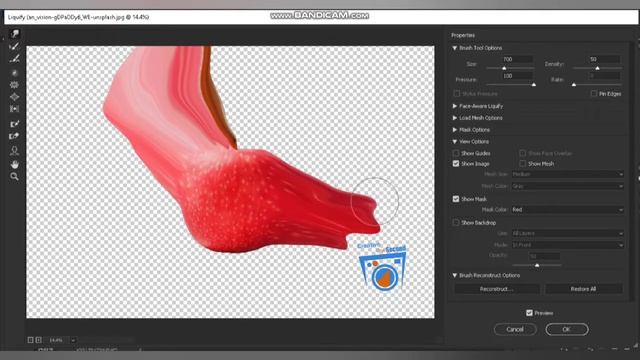Image resolution: width=640 pixels, height=360 pixels.
Task: Select the Twirl Clockwise tool
Action: coord(14,73)
